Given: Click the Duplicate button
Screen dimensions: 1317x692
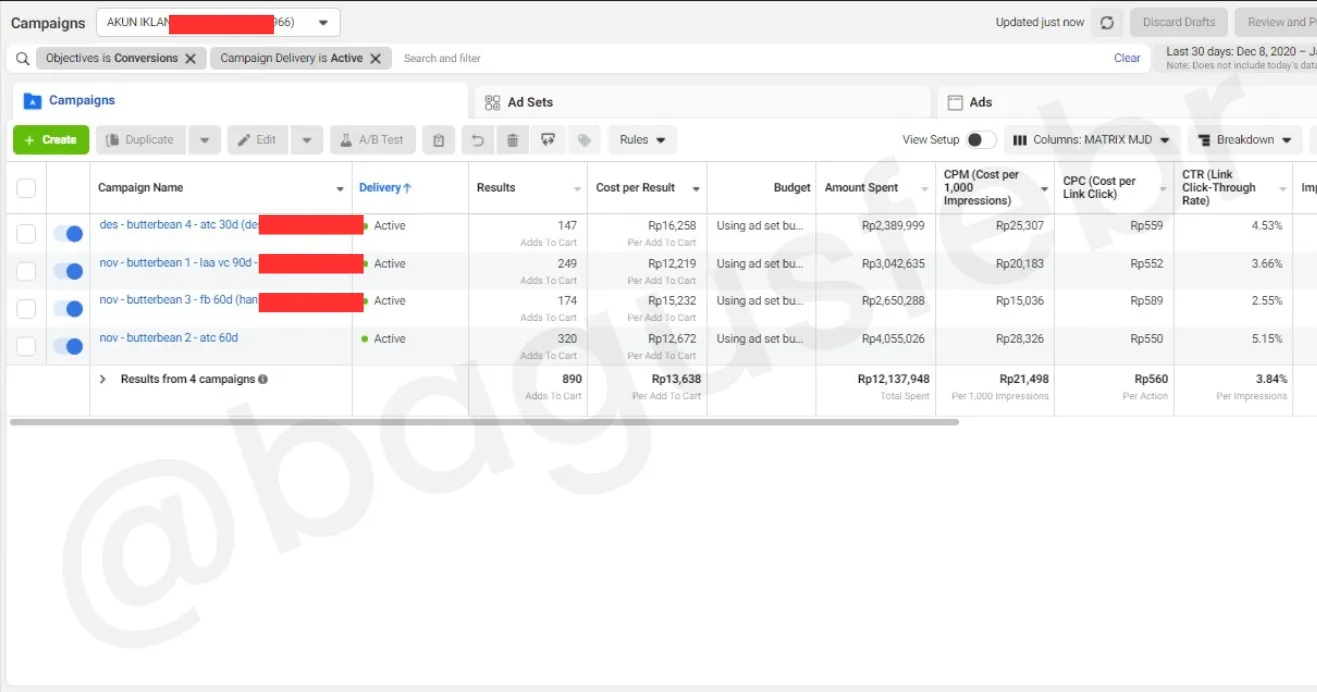Looking at the screenshot, I should coord(140,140).
